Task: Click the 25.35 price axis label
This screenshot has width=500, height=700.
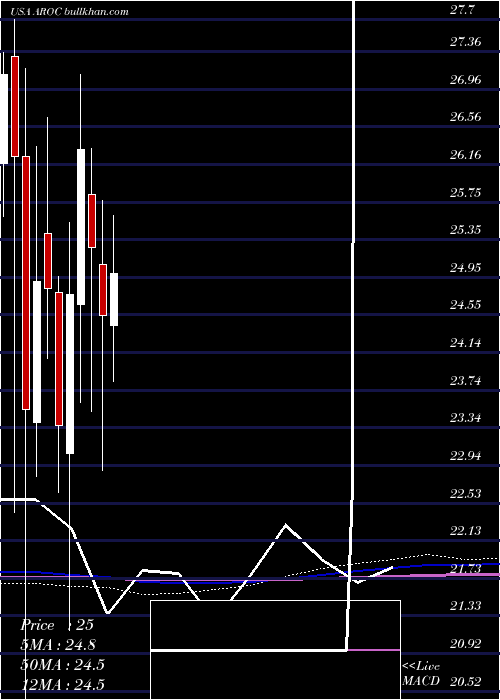Action: [x=465, y=229]
